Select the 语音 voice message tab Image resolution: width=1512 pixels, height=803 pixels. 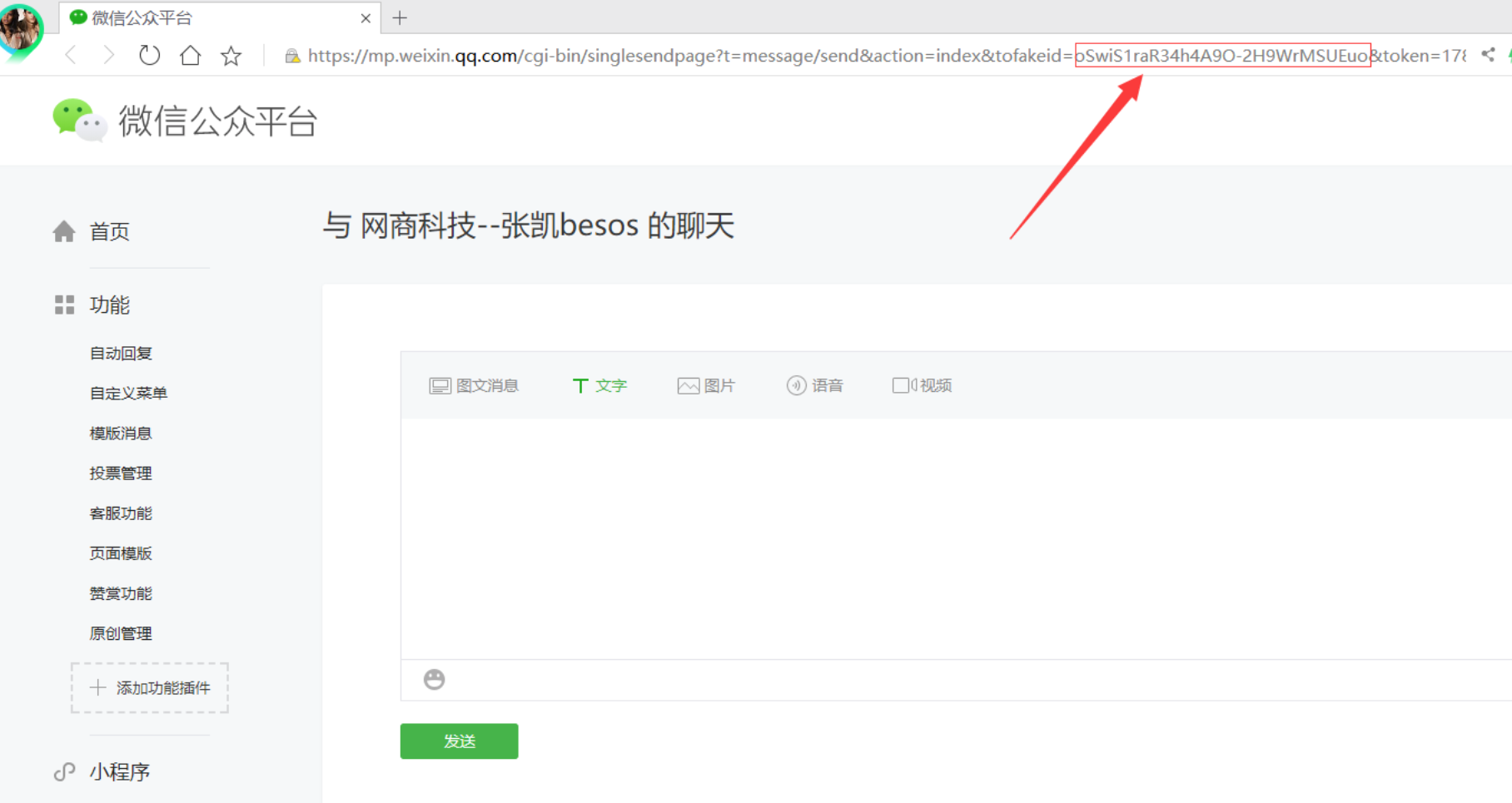point(814,385)
